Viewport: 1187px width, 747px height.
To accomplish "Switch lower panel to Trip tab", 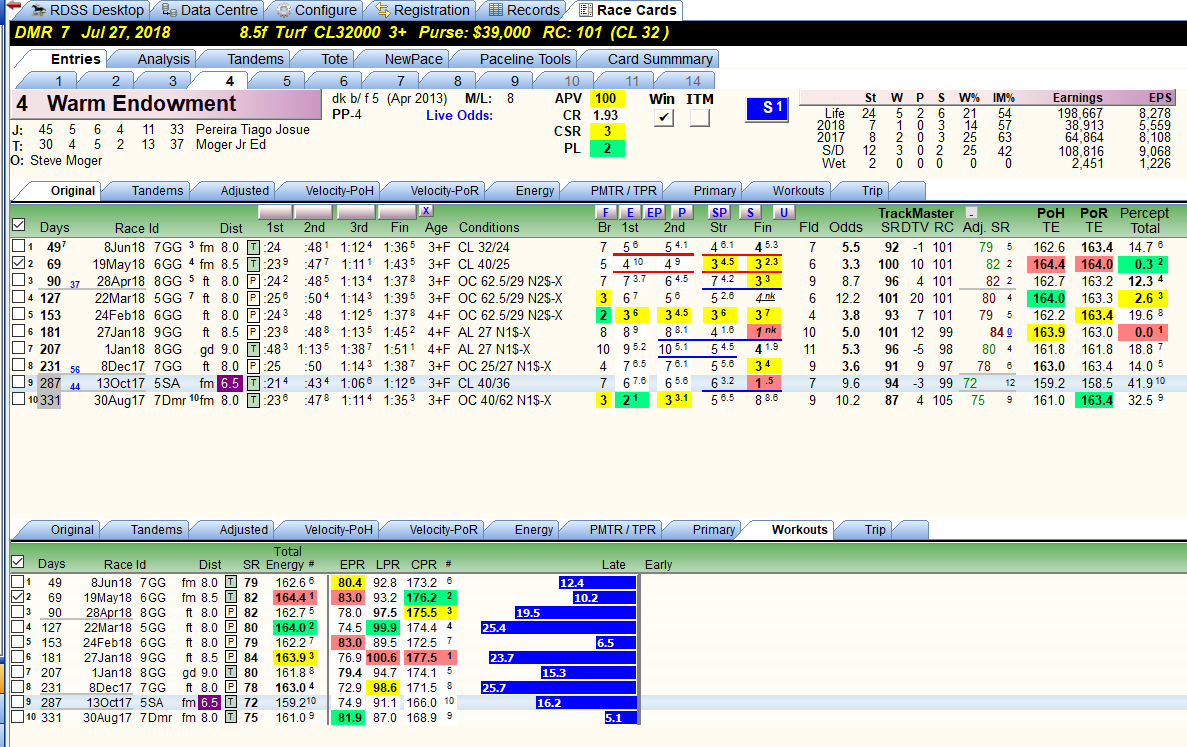I will pos(875,530).
